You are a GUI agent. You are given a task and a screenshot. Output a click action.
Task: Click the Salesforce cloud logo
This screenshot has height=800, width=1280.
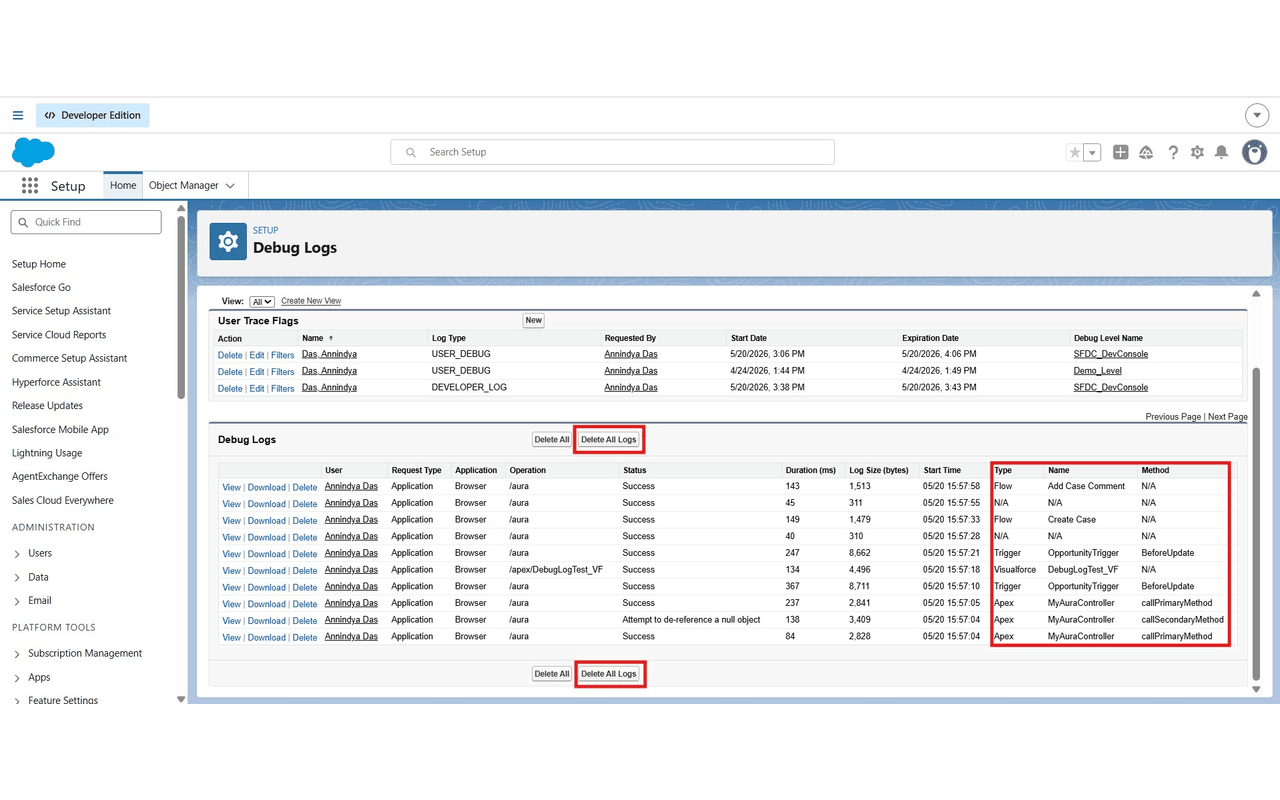[x=33, y=152]
